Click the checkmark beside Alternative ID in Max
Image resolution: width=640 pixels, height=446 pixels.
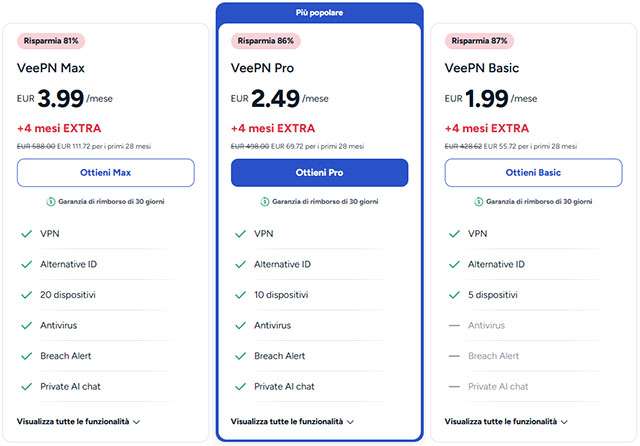(25, 264)
